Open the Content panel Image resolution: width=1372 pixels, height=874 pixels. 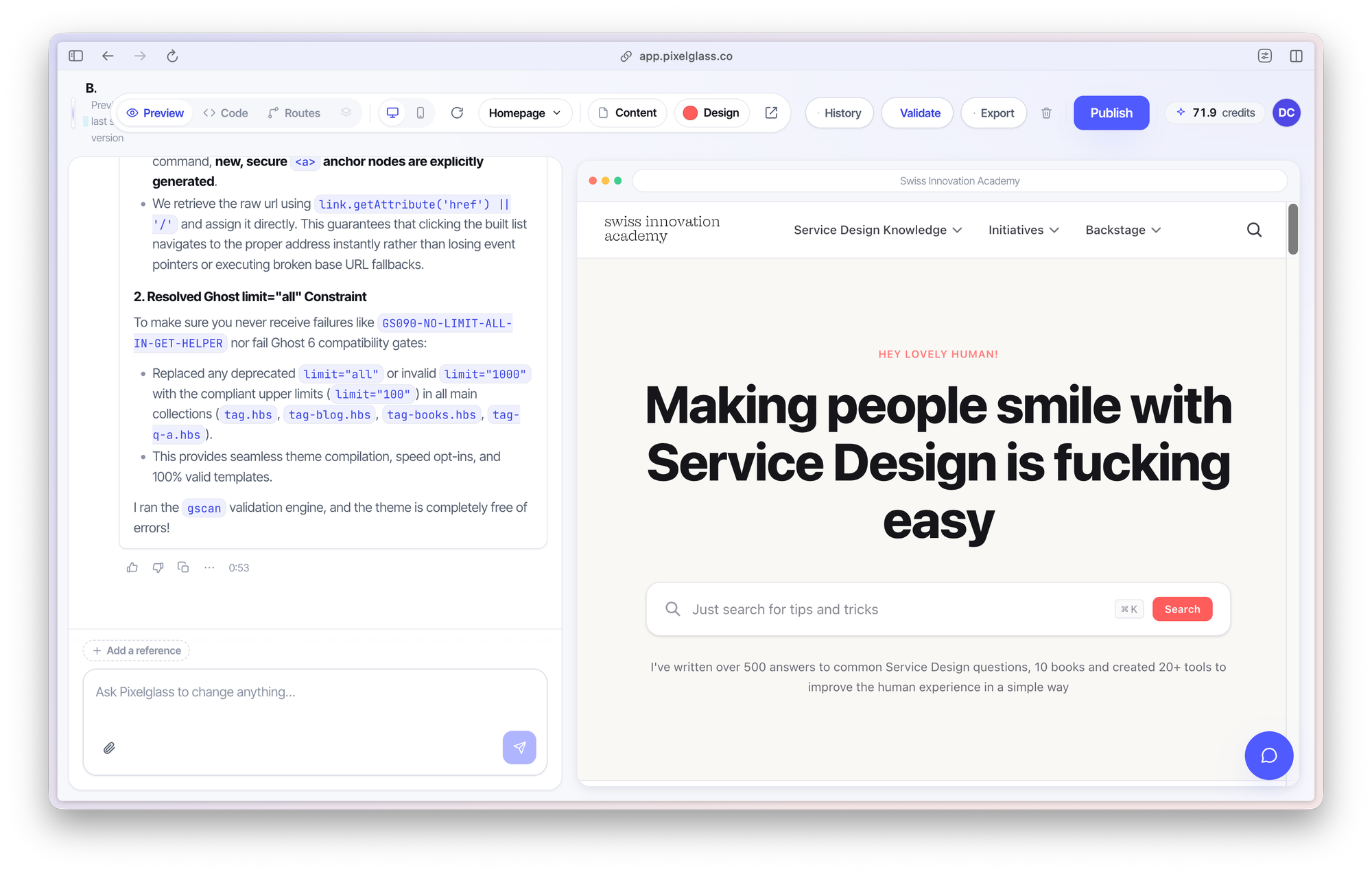click(628, 113)
